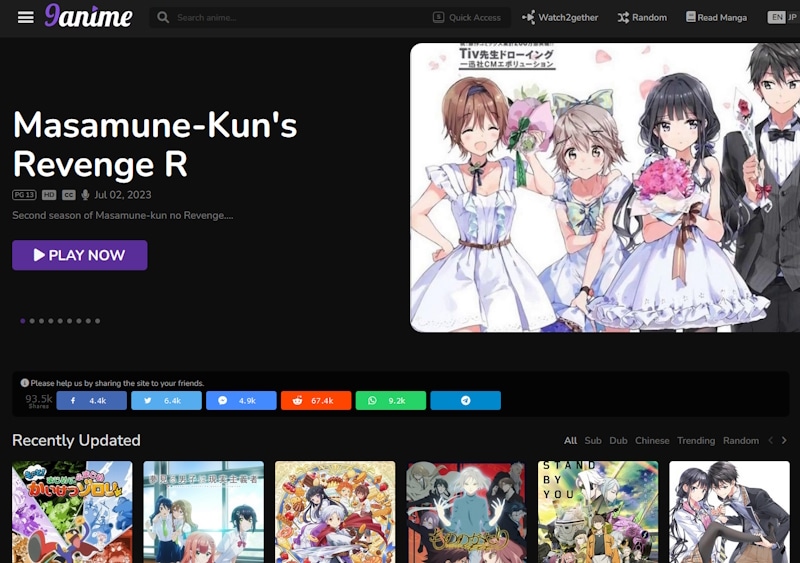Select the fifth carousel dot
The height and width of the screenshot is (563, 800).
pyautogui.click(x=60, y=321)
